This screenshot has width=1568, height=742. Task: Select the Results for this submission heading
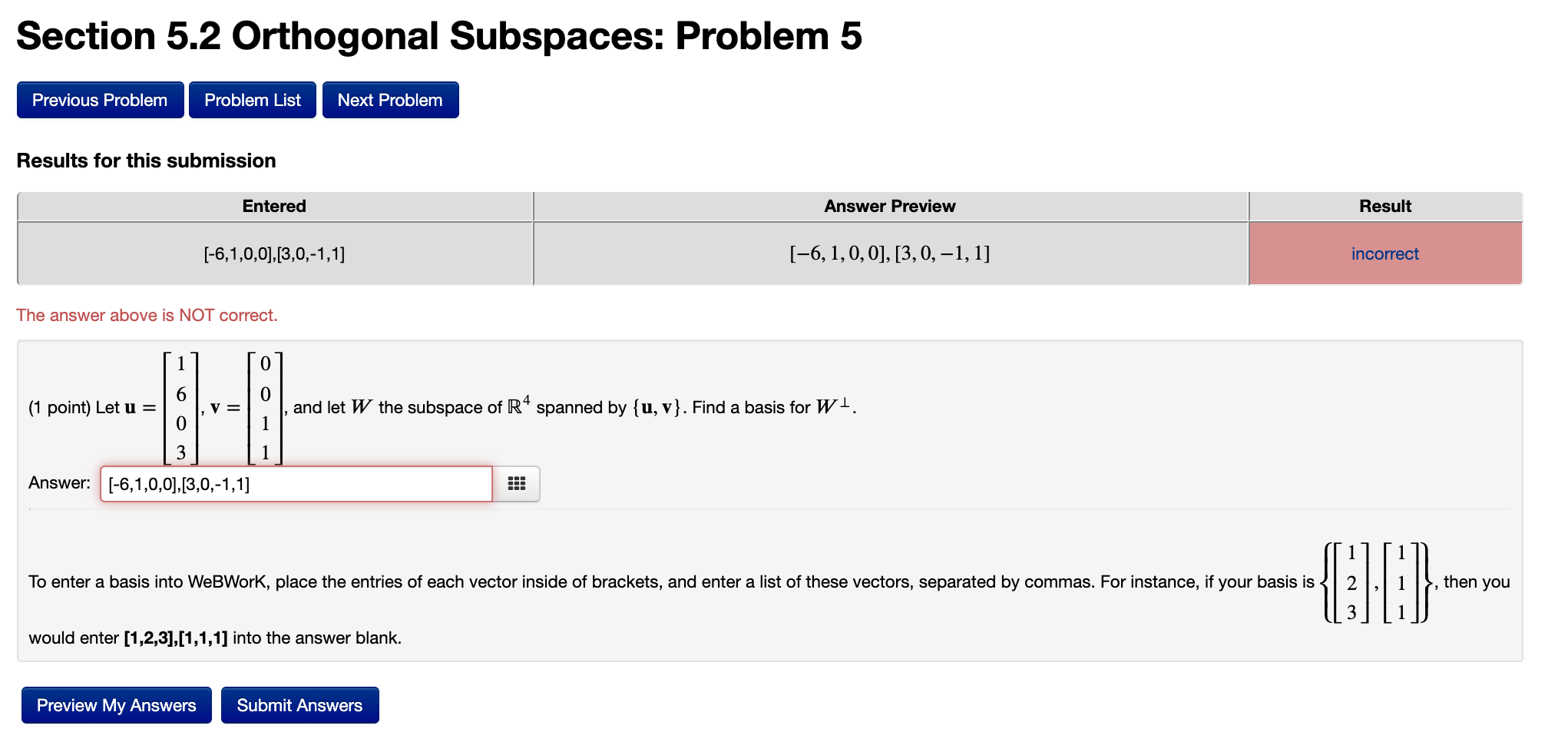(x=146, y=161)
